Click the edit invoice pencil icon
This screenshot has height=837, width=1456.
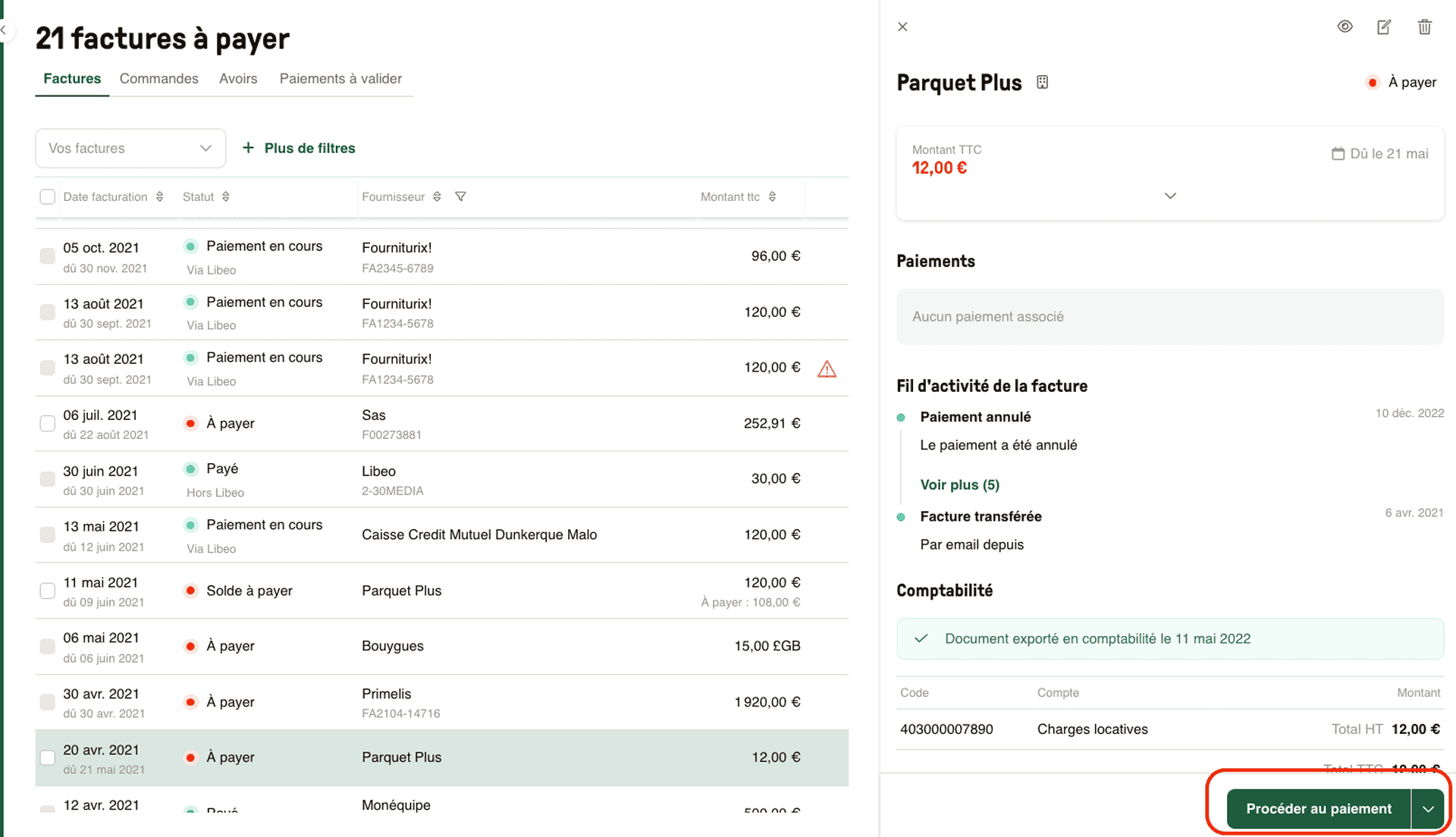[x=1384, y=27]
